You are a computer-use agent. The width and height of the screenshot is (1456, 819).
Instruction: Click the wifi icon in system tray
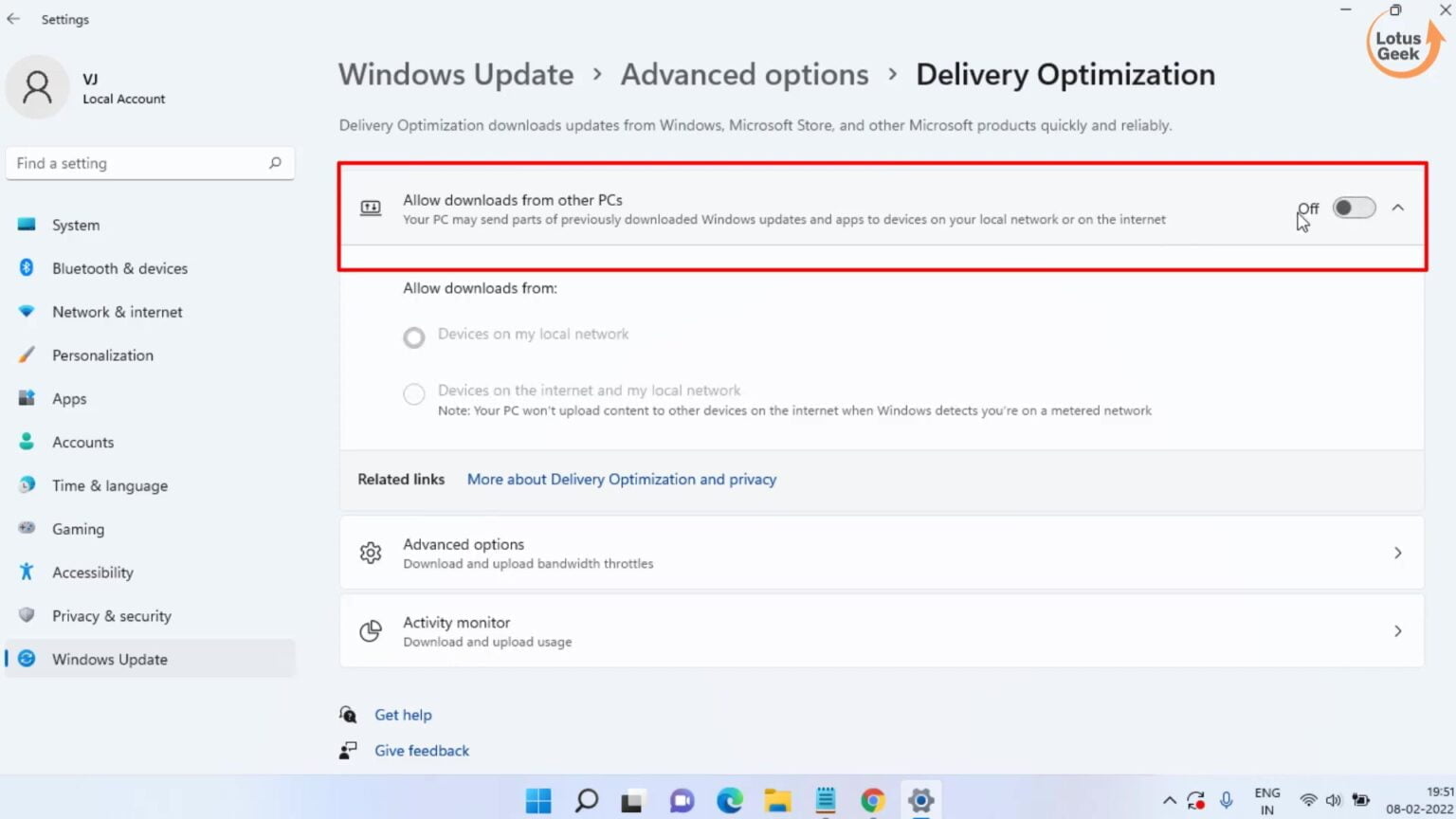[1308, 801]
